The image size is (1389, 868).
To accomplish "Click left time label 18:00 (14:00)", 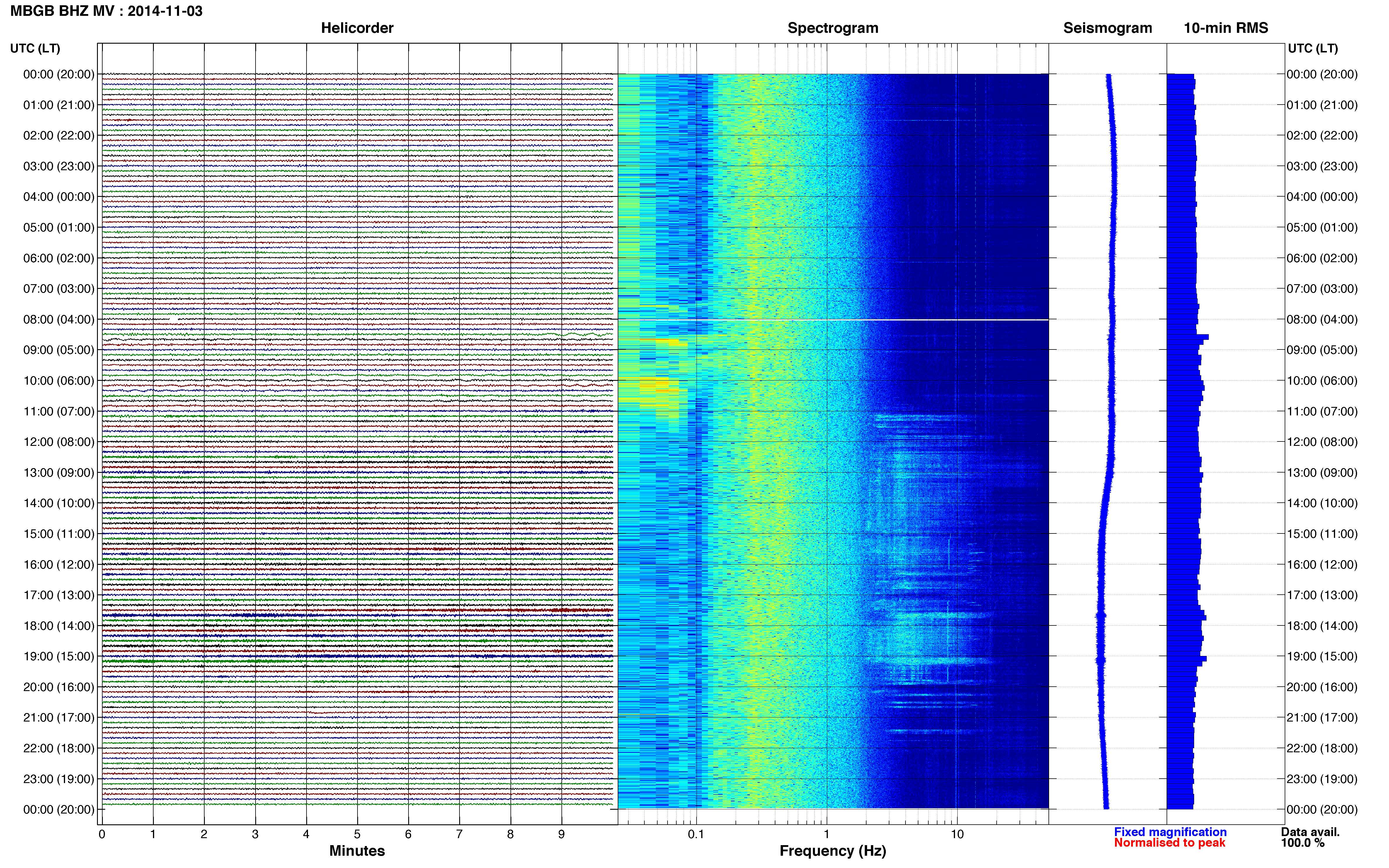I will coord(59,626).
